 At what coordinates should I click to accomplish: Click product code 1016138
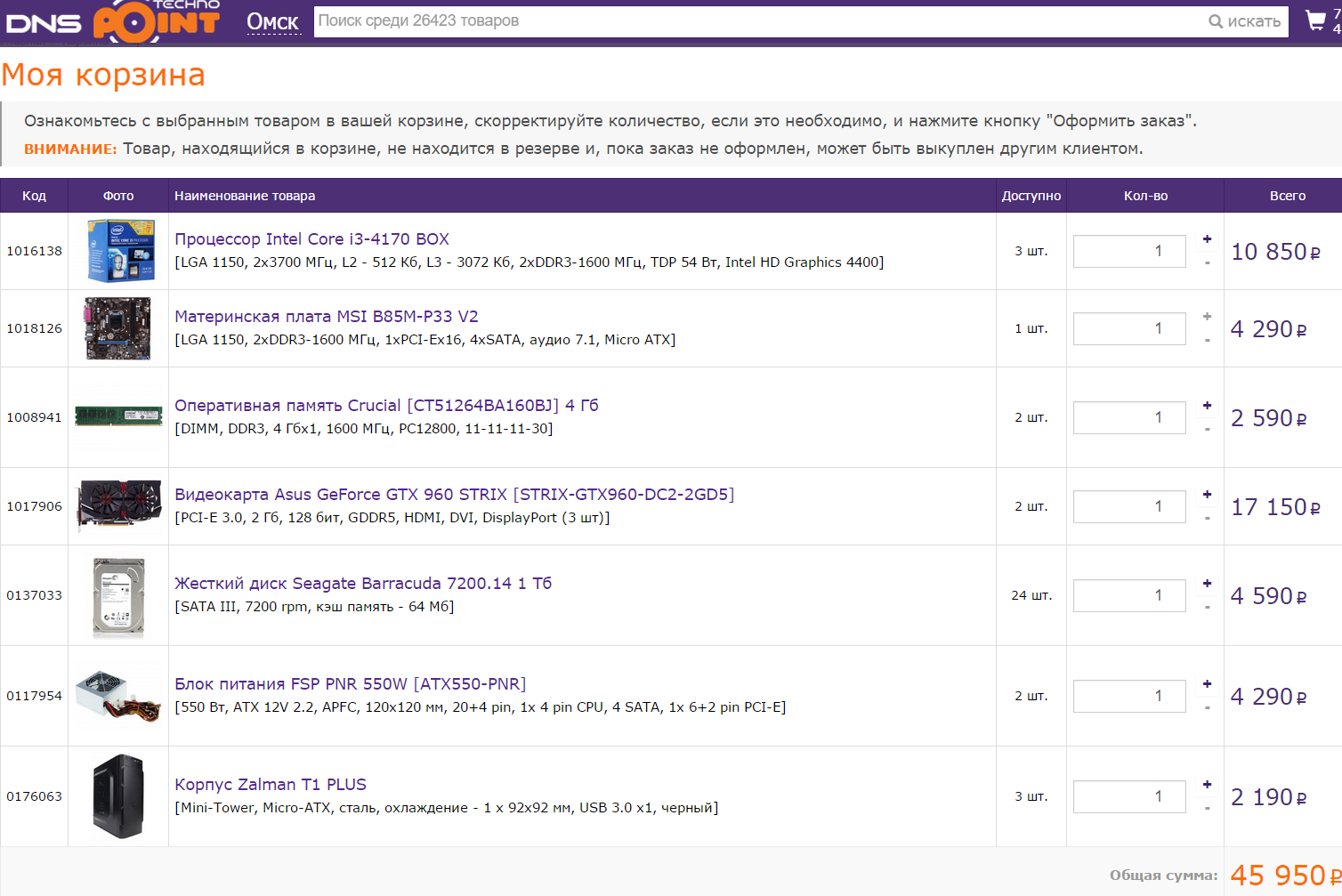pyautogui.click(x=34, y=251)
